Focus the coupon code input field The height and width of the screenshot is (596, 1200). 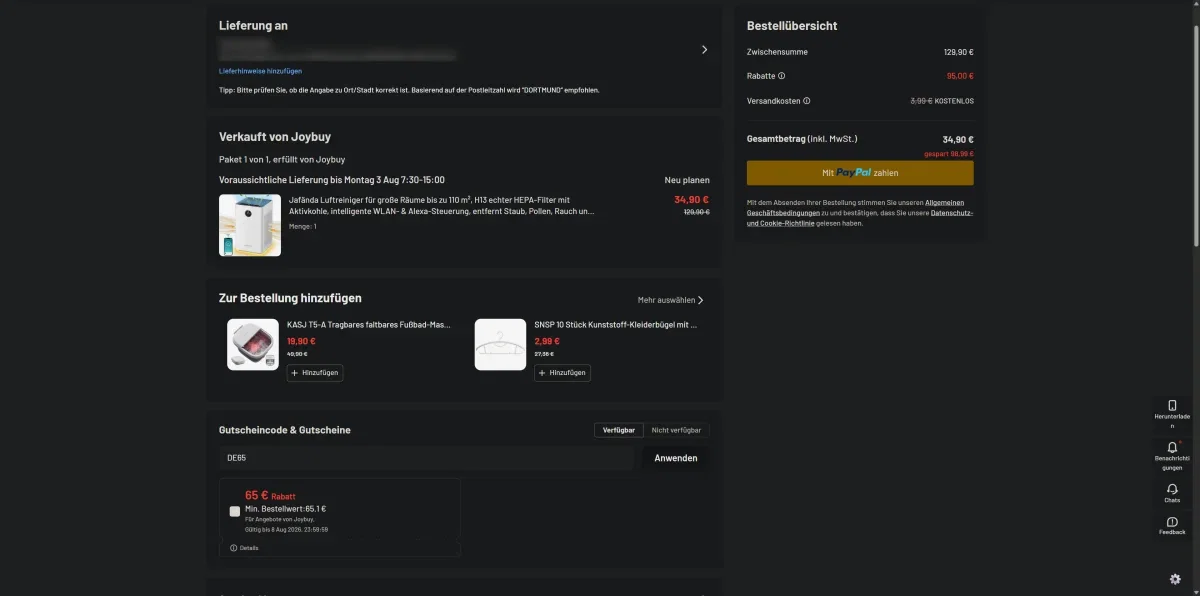pyautogui.click(x=426, y=458)
